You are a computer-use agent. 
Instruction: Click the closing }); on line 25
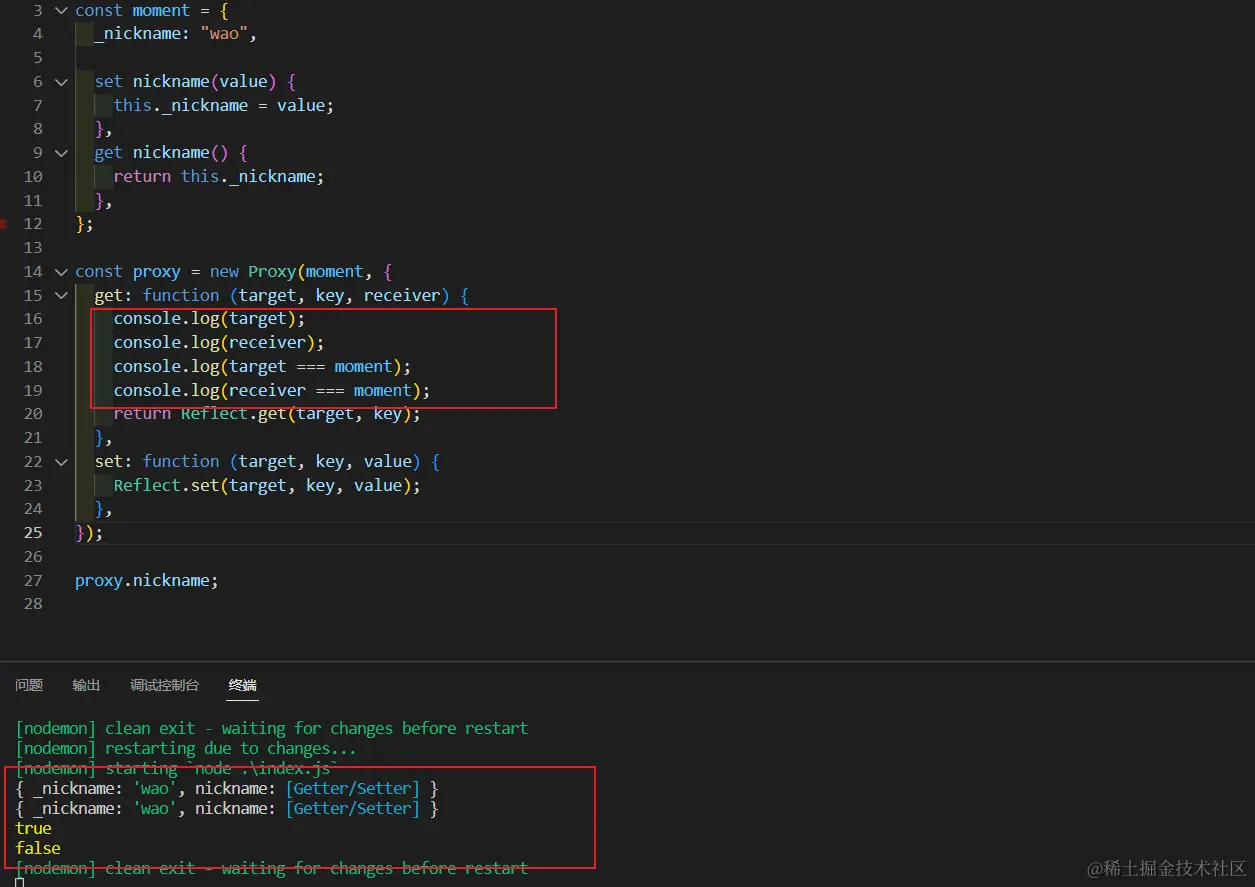point(89,533)
